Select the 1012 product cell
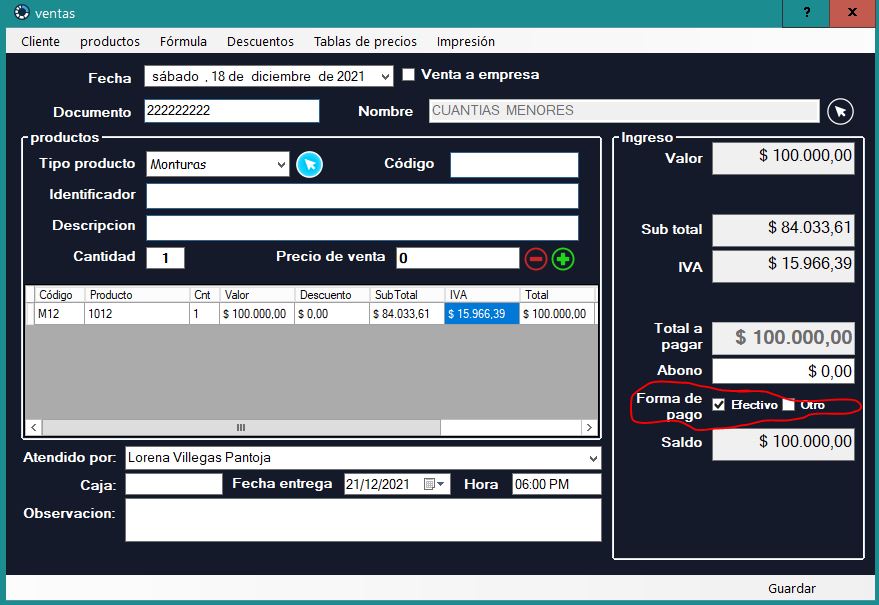This screenshot has width=879, height=605. click(x=137, y=313)
